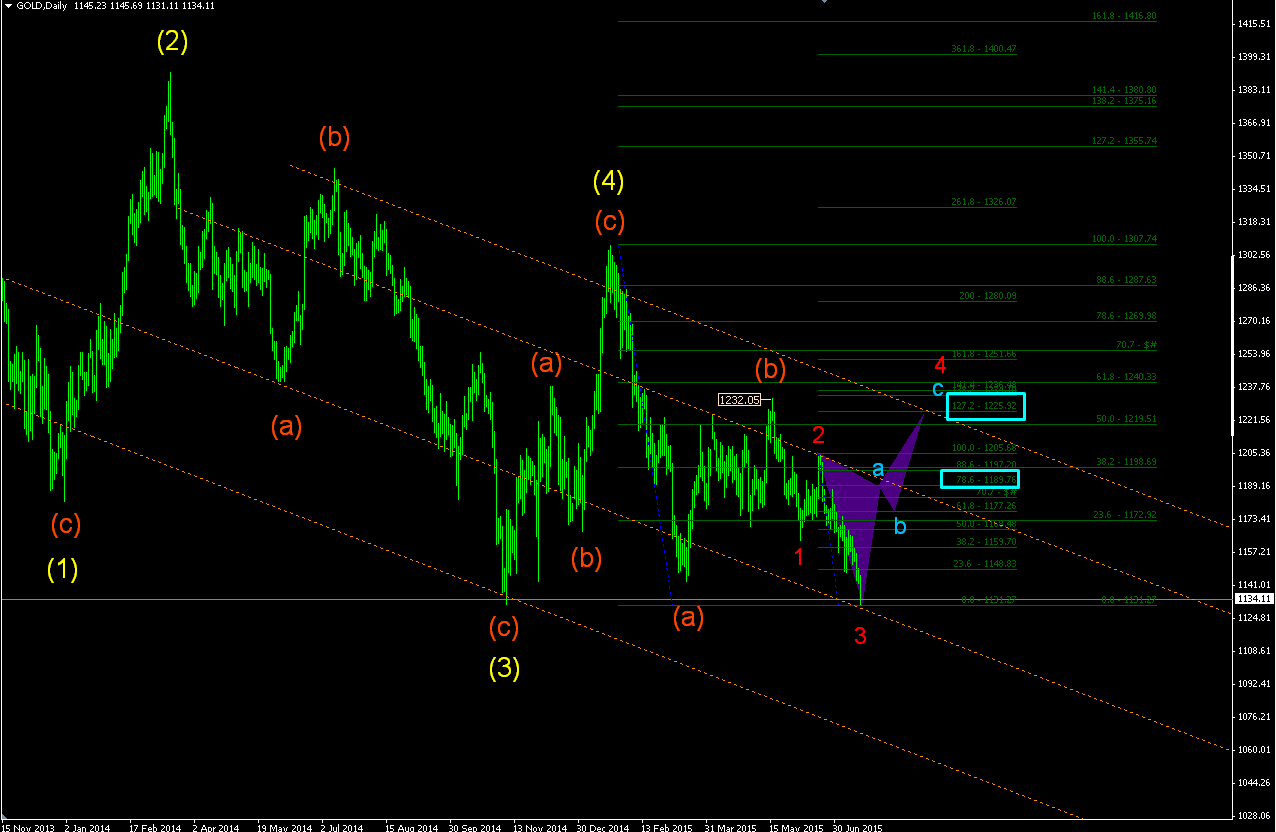Select the cyan rectangle around 127.2 - 1225.92
This screenshot has height=832, width=1276.
(986, 406)
